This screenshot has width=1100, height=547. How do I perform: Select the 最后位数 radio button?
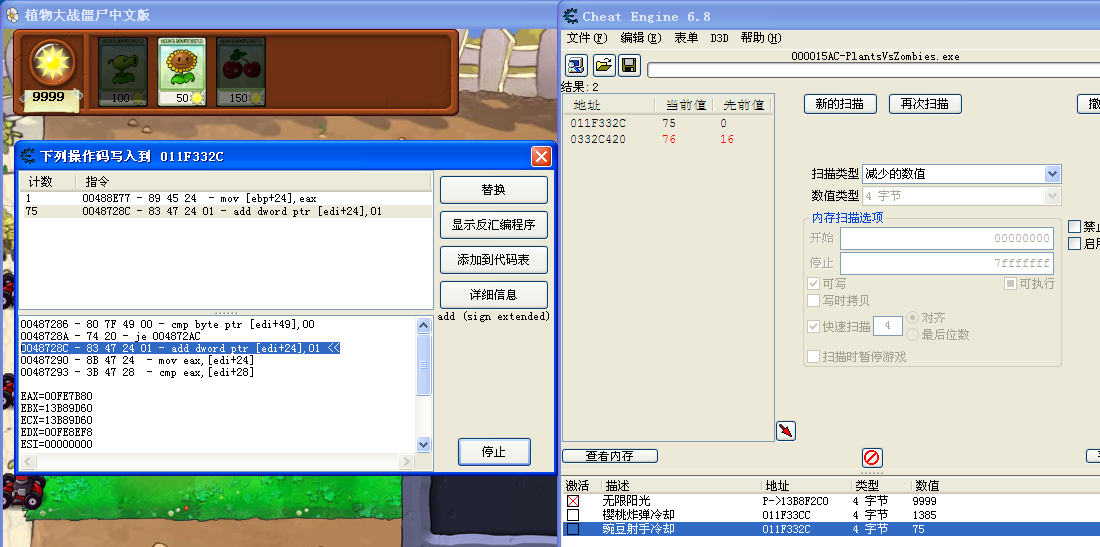[x=913, y=335]
